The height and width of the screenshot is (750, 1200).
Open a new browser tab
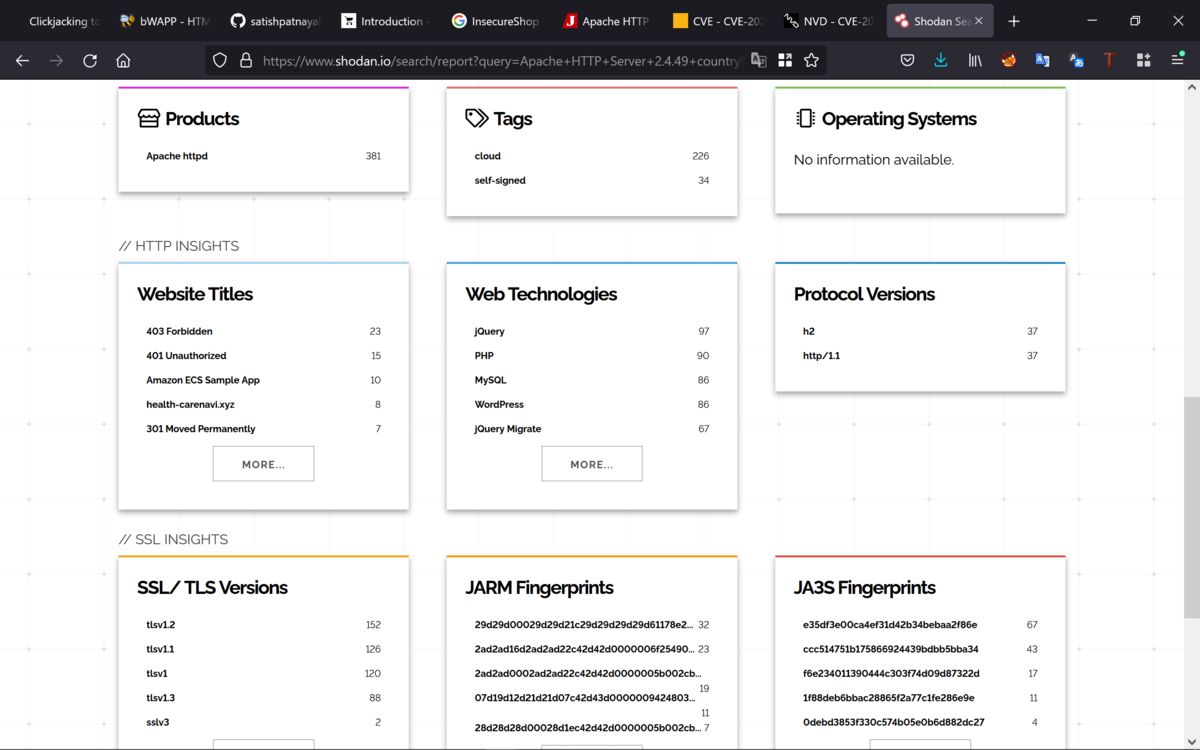pyautogui.click(x=1014, y=21)
